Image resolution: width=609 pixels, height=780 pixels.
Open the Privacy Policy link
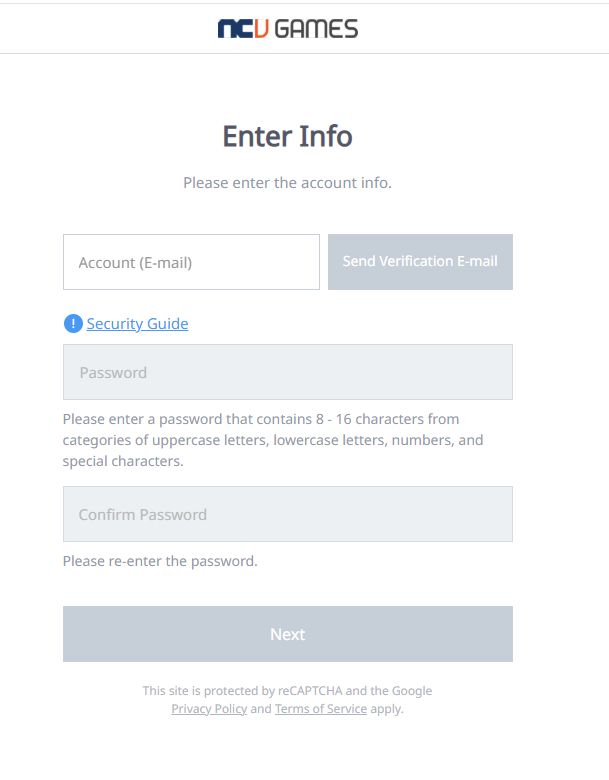click(209, 709)
